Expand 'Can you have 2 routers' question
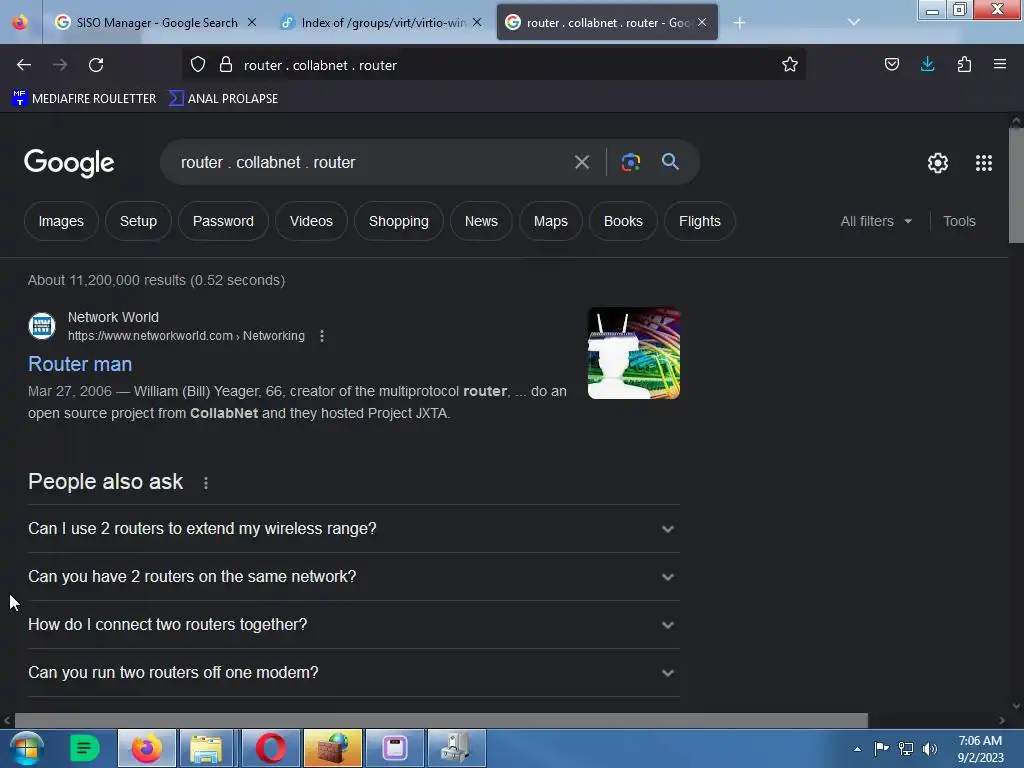The width and height of the screenshot is (1024, 768). tap(354, 577)
